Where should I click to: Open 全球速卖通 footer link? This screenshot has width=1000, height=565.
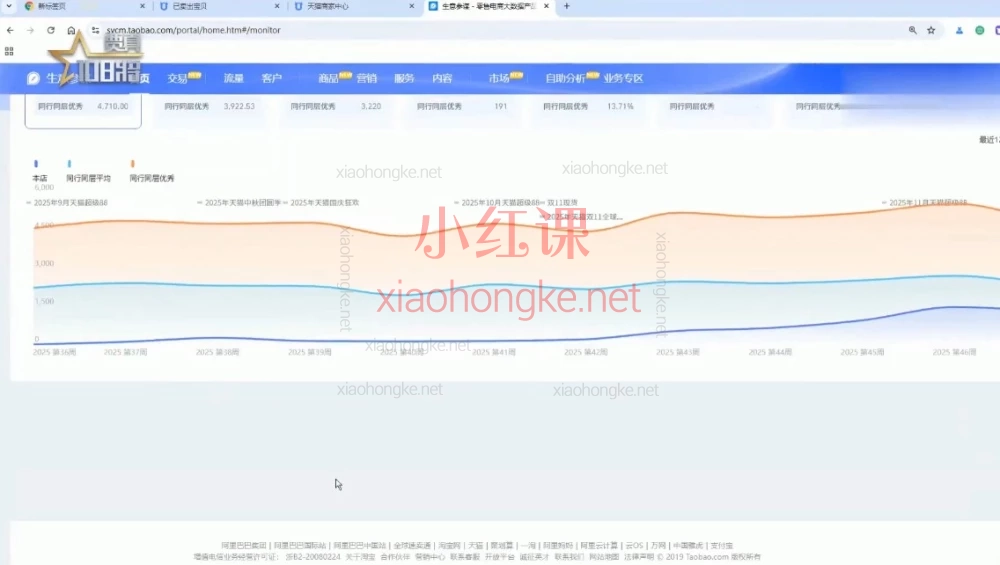click(412, 546)
